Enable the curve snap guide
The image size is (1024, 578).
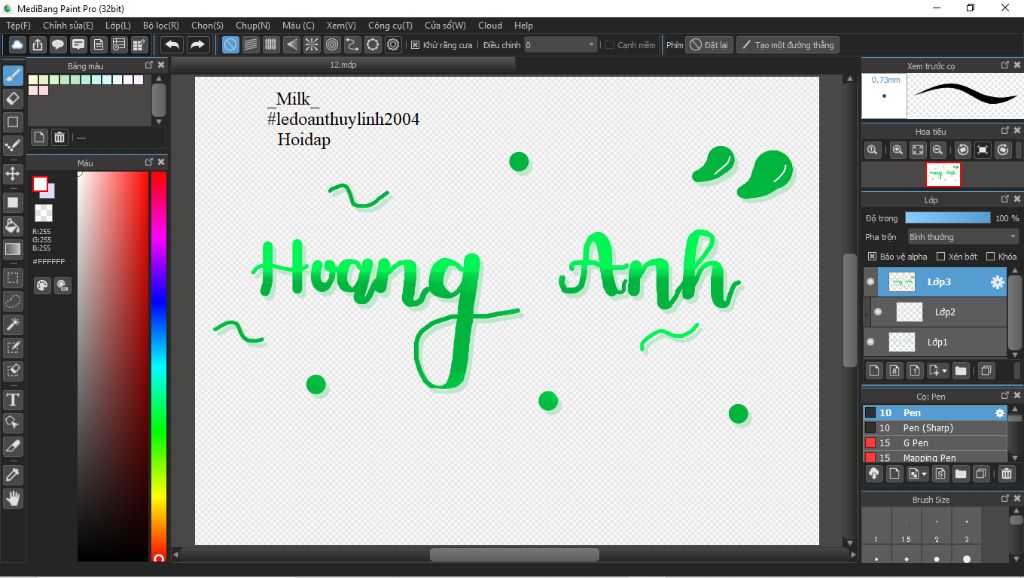tap(352, 44)
